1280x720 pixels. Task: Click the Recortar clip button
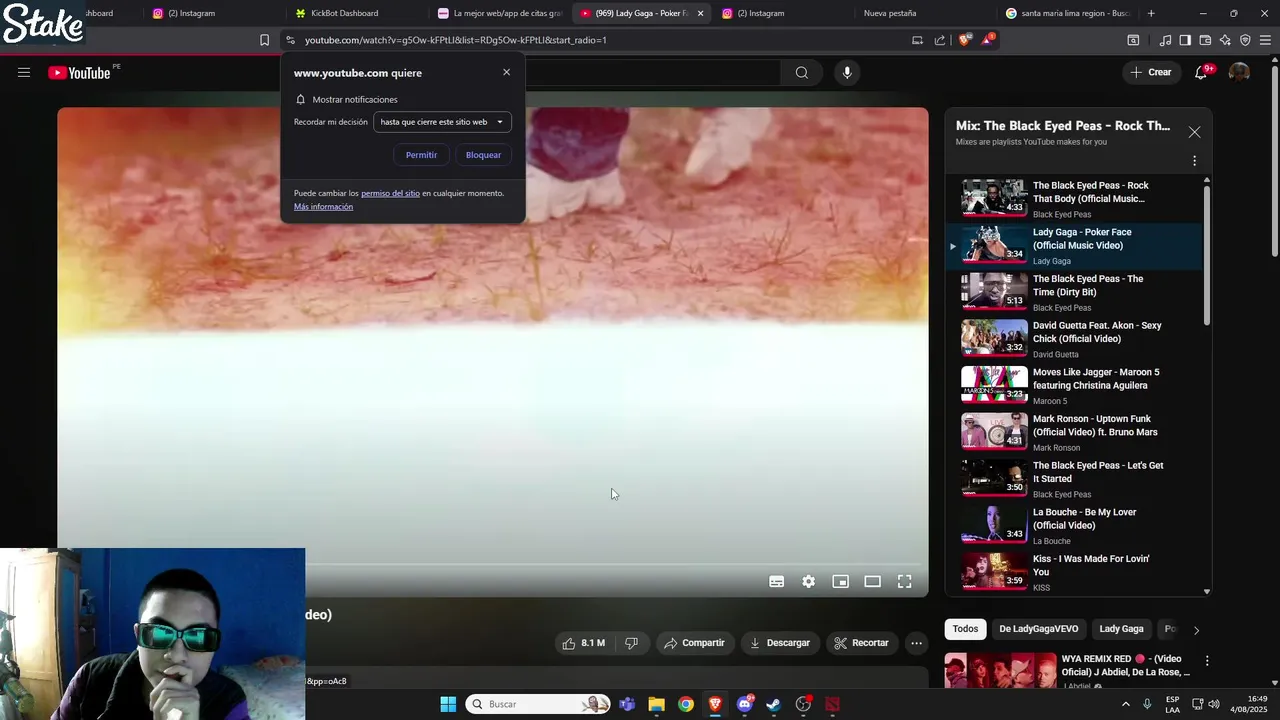point(861,643)
